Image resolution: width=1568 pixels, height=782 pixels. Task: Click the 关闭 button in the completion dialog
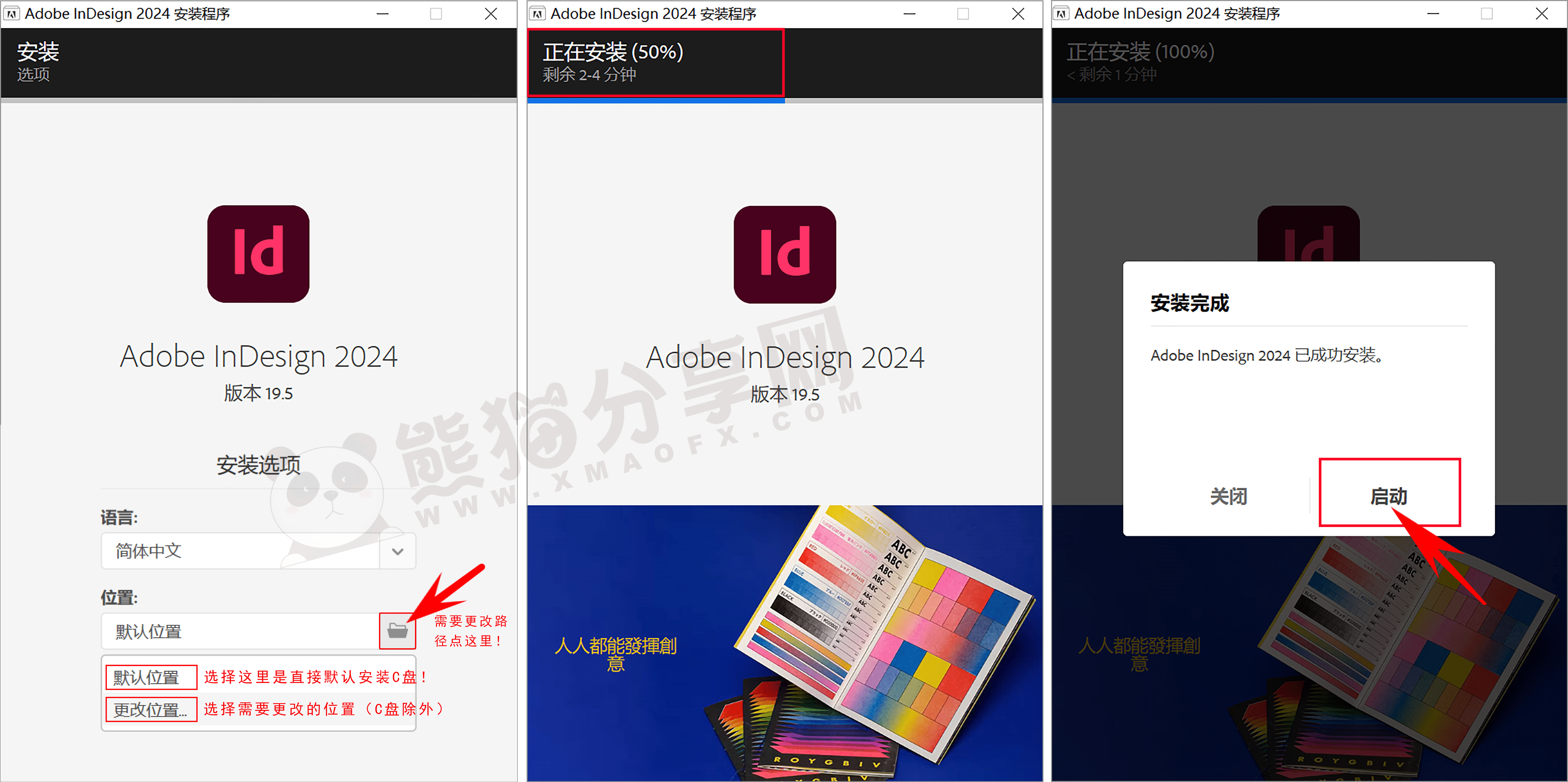point(1228,496)
